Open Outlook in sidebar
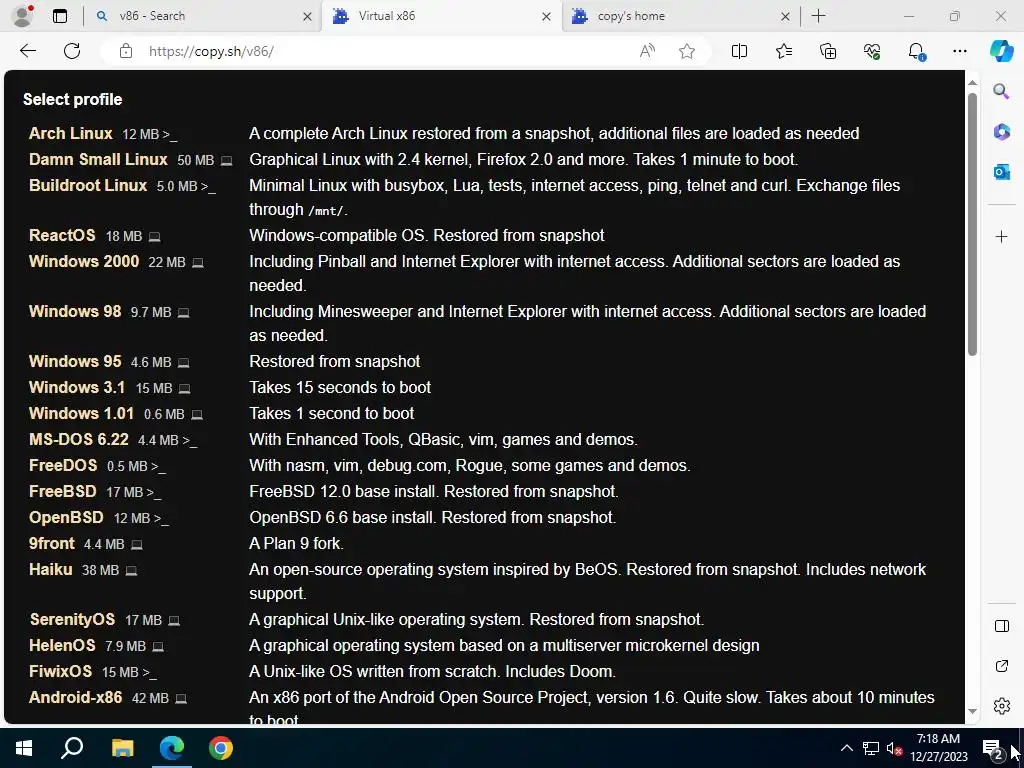 (1001, 172)
